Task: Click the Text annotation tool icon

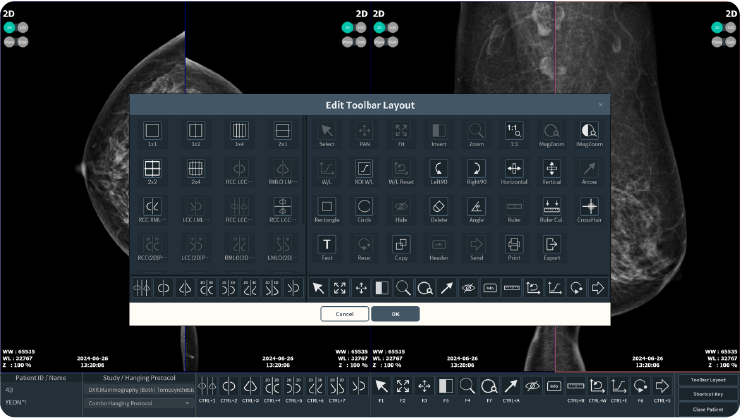Action: click(x=327, y=245)
